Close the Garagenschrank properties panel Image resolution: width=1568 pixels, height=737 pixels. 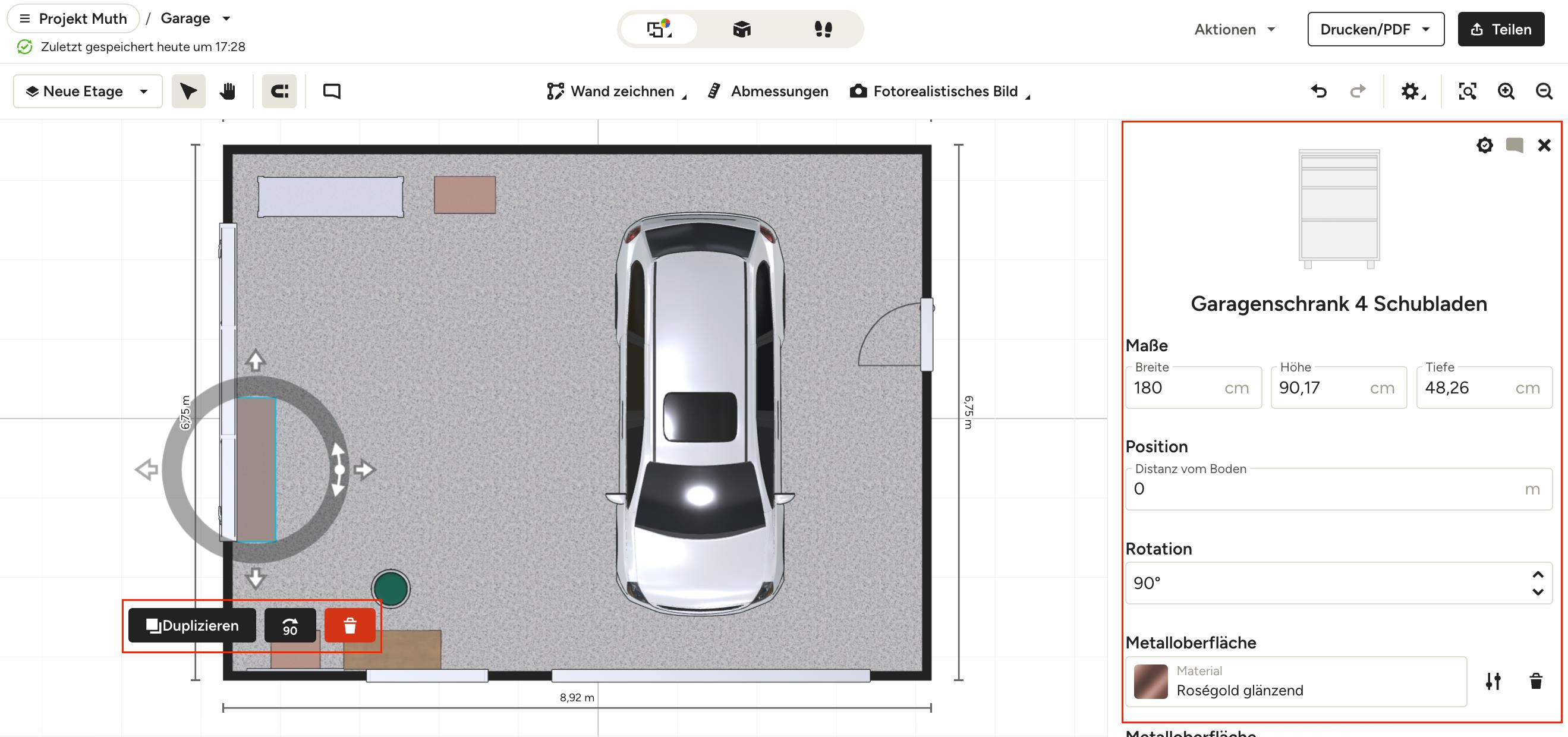(1544, 145)
